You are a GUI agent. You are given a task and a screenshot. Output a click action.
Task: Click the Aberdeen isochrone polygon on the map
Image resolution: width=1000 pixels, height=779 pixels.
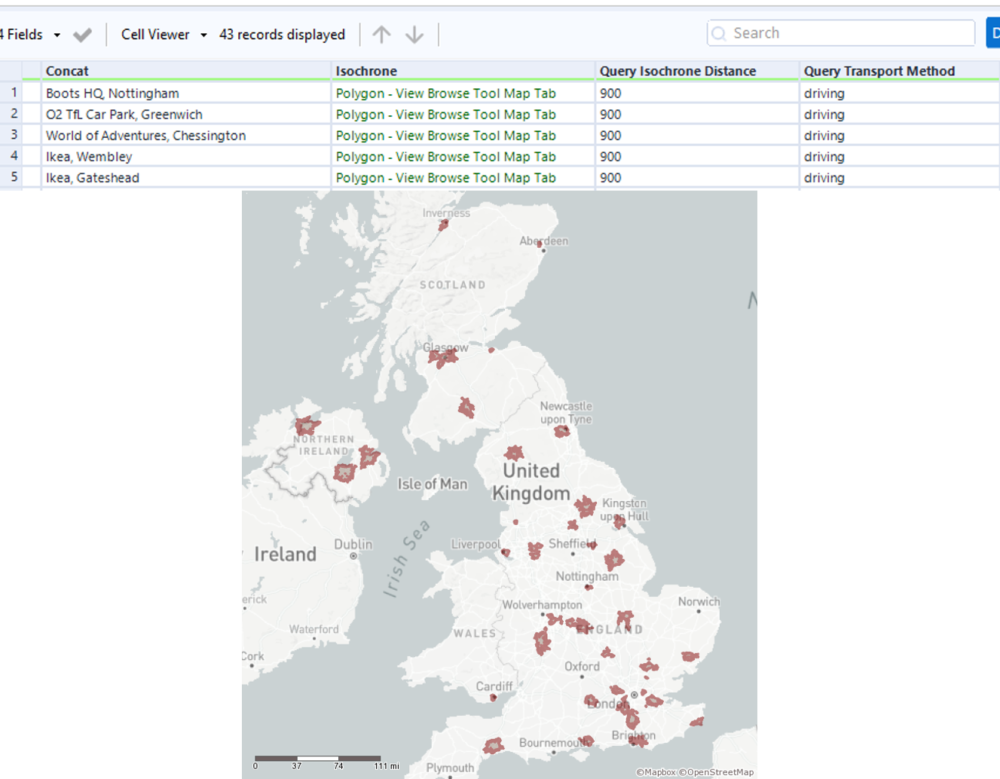[540, 244]
